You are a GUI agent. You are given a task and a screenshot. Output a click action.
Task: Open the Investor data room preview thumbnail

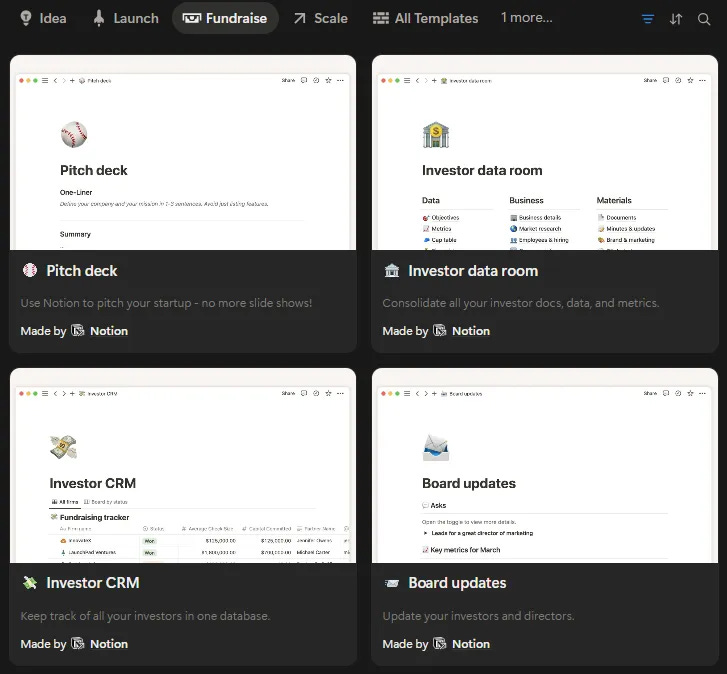[545, 153]
